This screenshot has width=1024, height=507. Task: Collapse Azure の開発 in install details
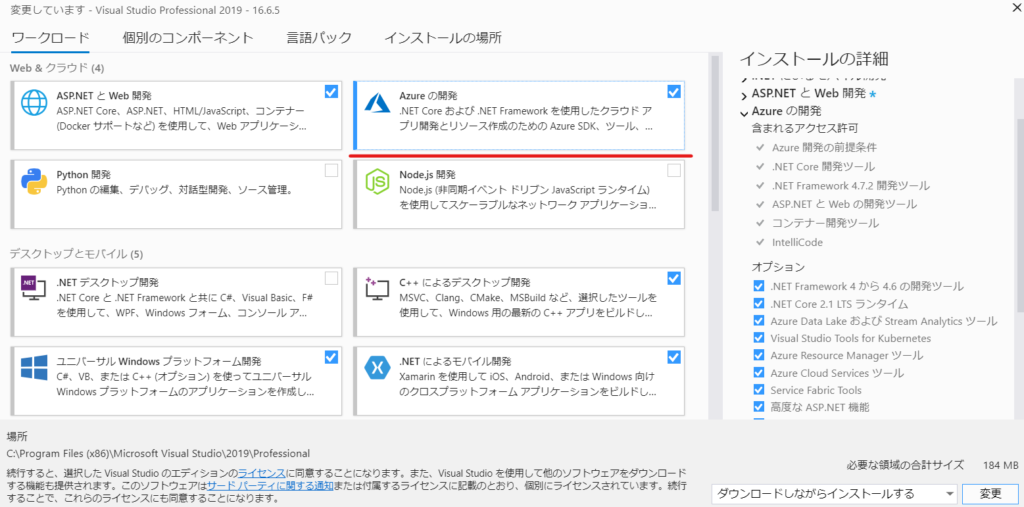[744, 113]
